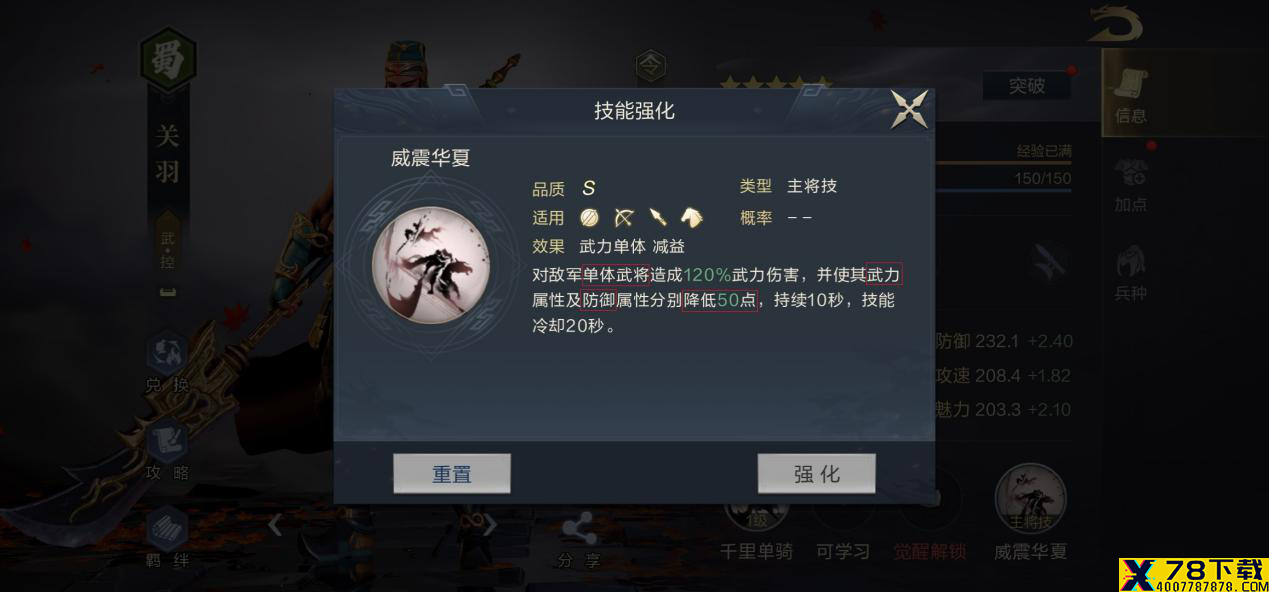
Task: Click the 强化 button
Action: click(x=816, y=474)
